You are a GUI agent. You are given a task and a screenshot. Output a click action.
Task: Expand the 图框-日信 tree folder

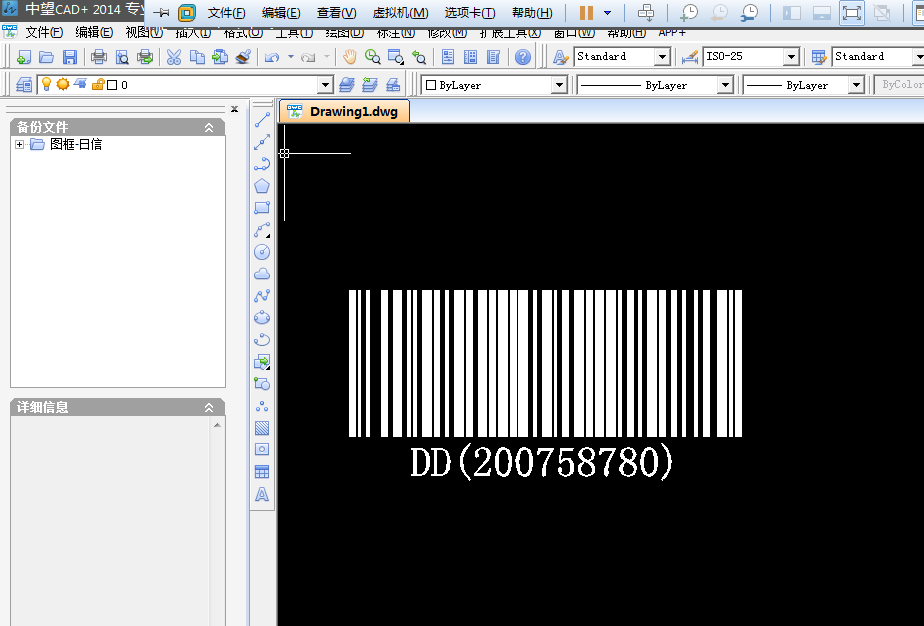pos(19,144)
